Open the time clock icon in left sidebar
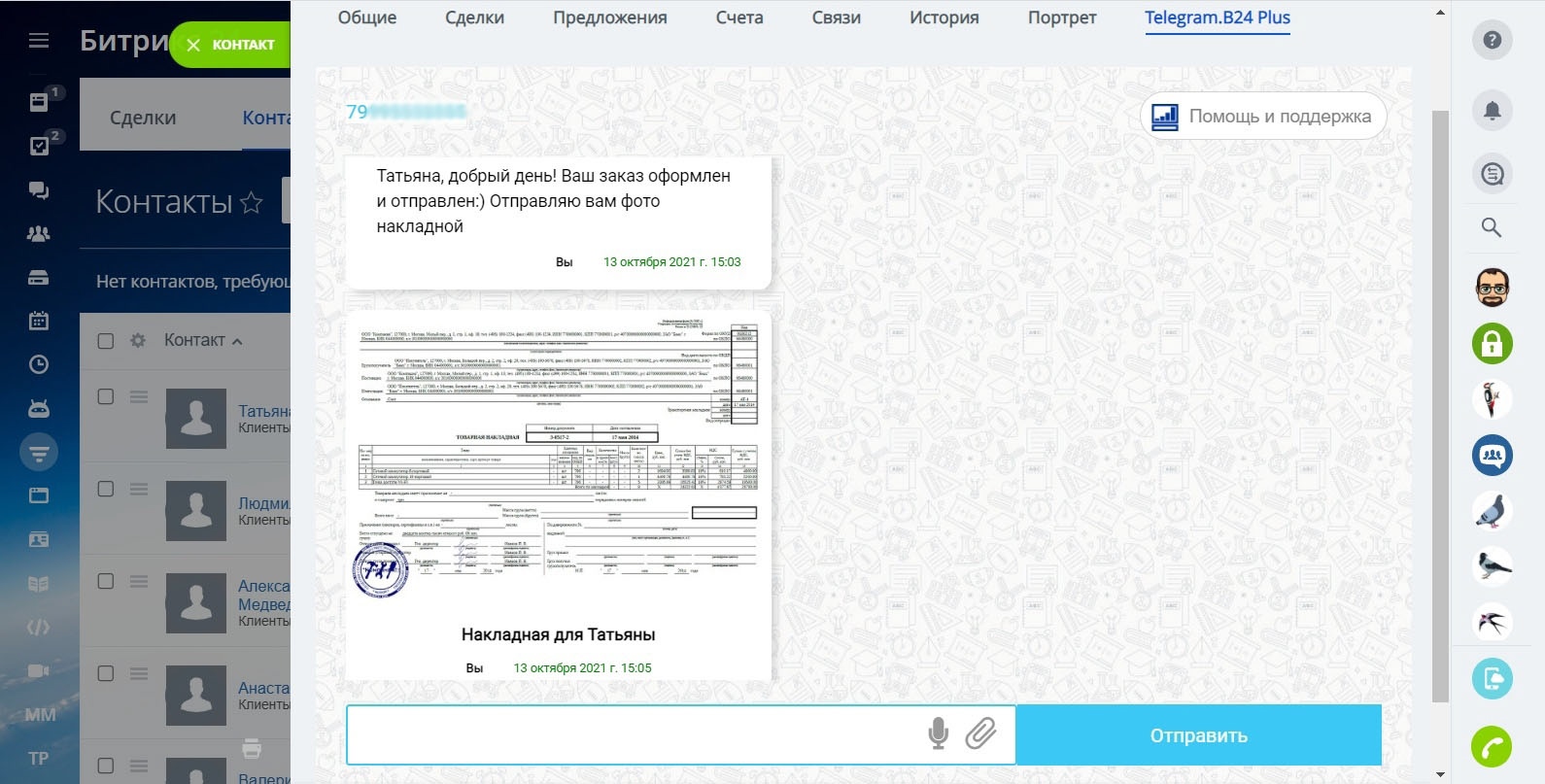This screenshot has height=784, width=1545. 39,364
